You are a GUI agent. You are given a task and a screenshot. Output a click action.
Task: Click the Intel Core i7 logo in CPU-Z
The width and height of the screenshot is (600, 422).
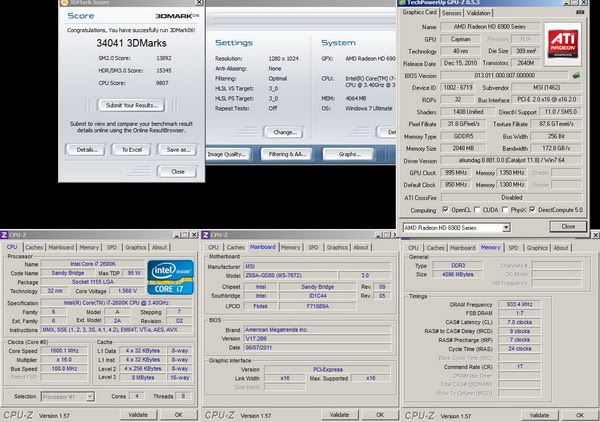170,277
